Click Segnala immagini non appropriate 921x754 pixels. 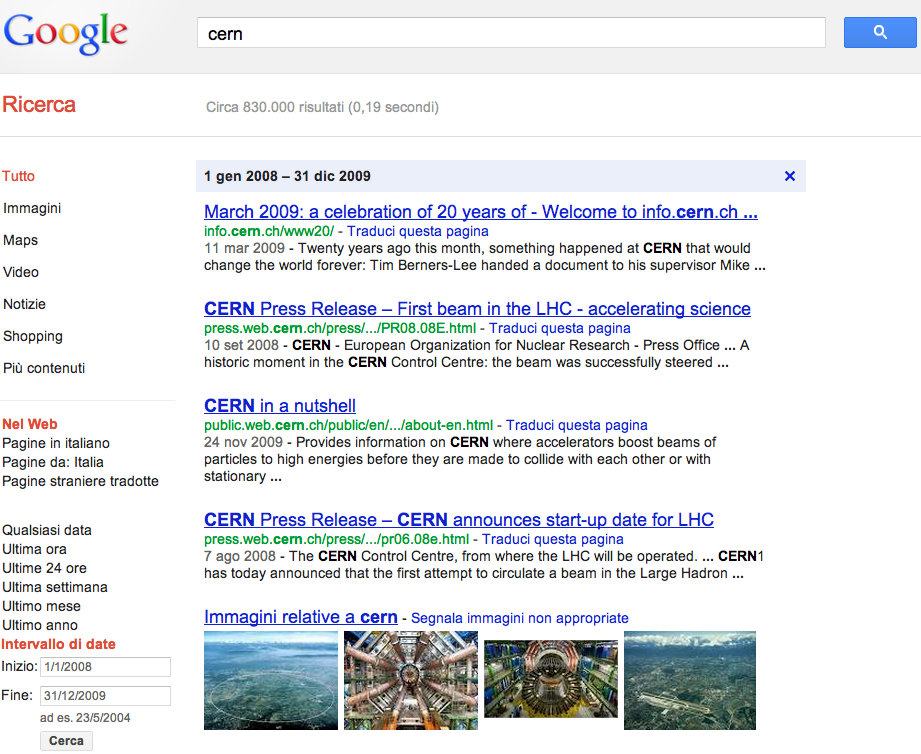pos(520,618)
